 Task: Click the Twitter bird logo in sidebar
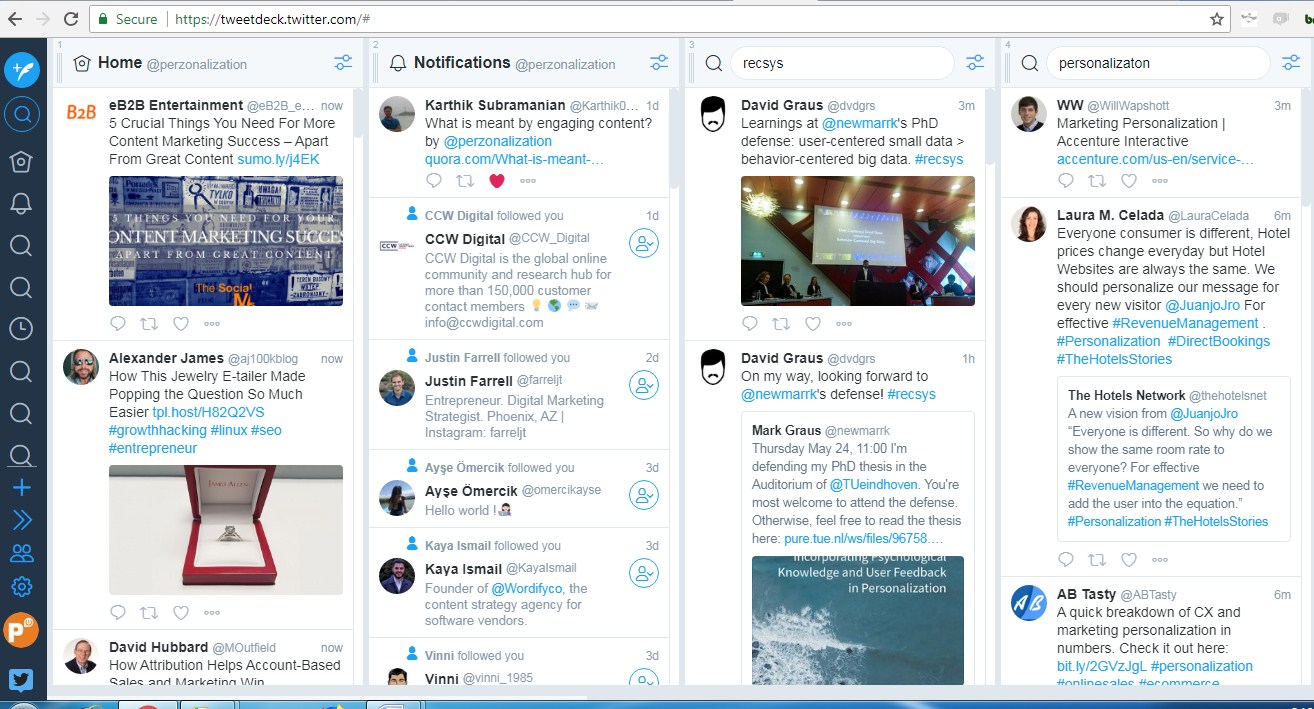pos(21,680)
